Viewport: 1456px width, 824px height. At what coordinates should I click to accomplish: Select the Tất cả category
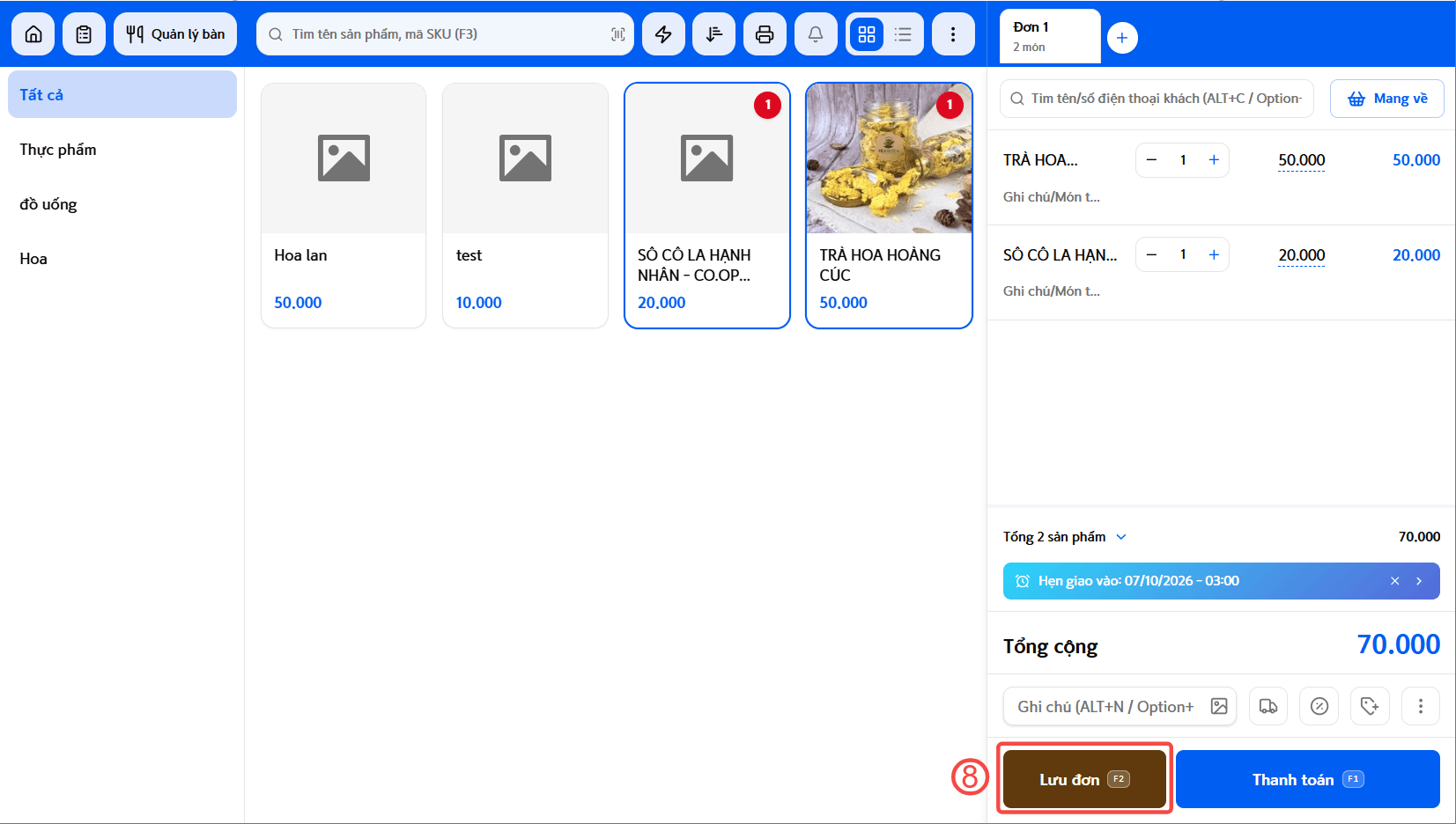(x=122, y=94)
